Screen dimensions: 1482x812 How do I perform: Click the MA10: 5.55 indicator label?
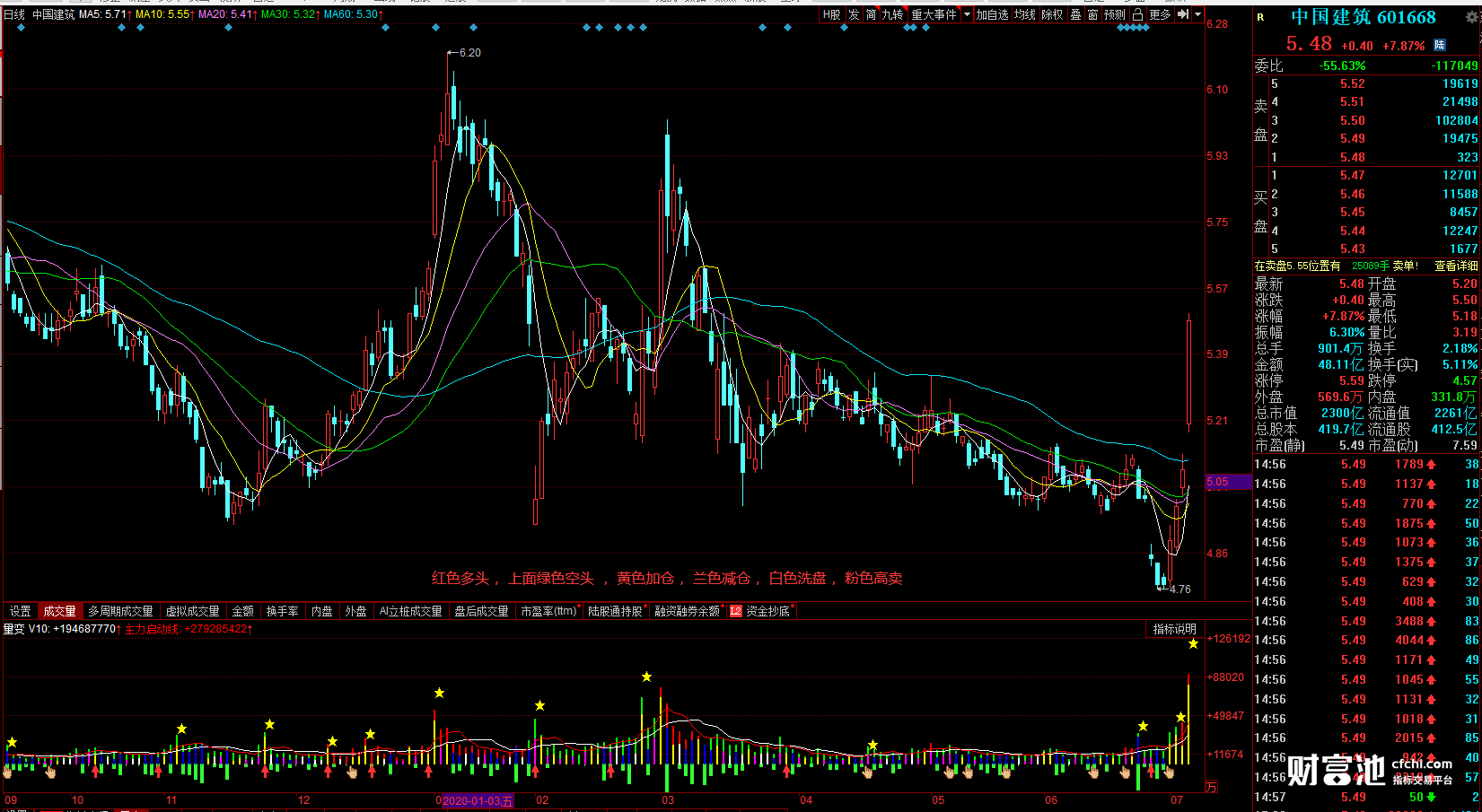coord(165,14)
